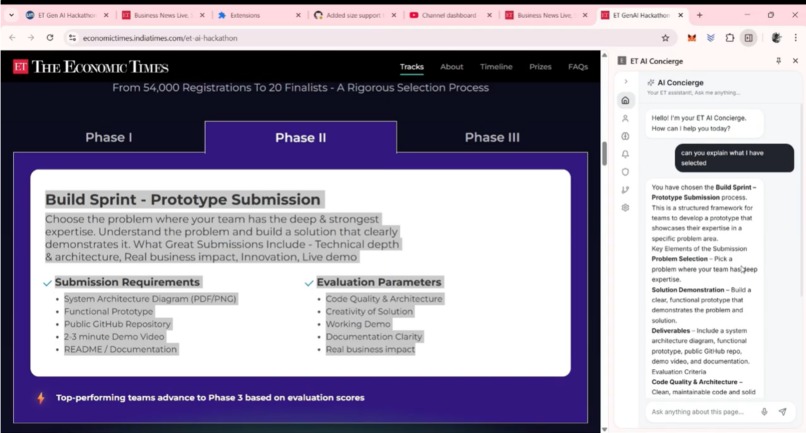
Task: Click the 'Submission Requirements' heading
Action: 127,282
